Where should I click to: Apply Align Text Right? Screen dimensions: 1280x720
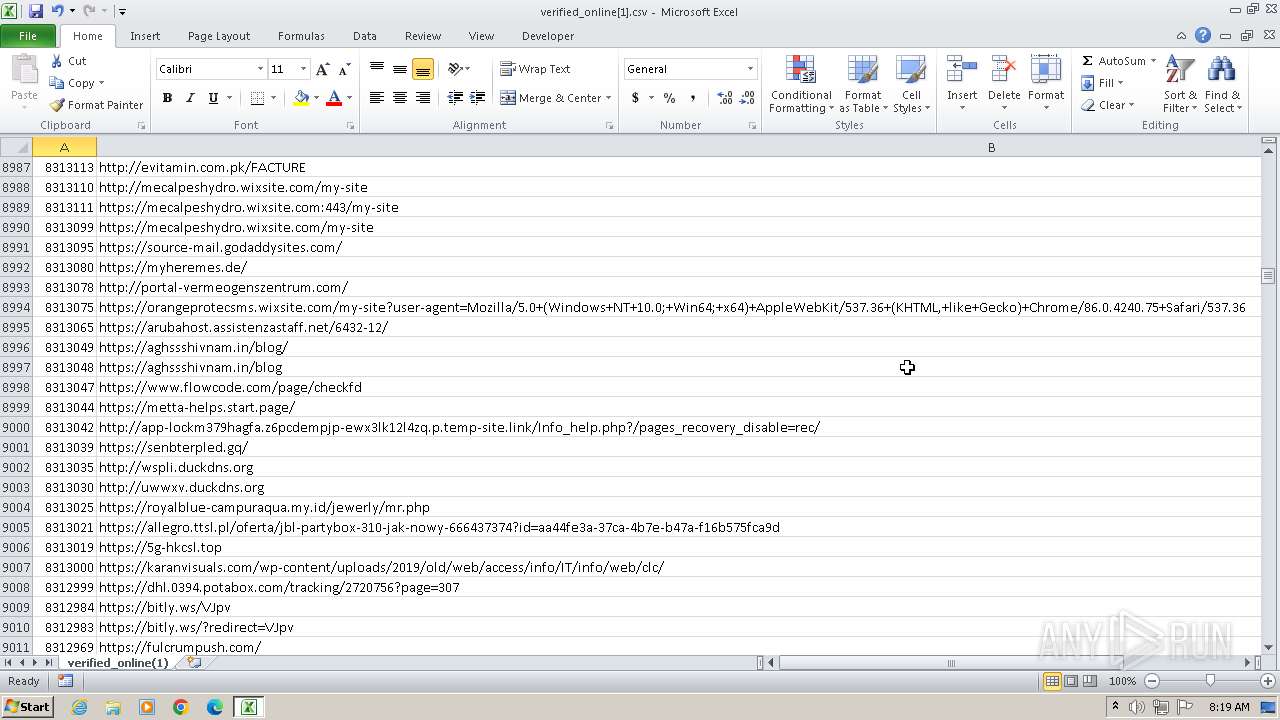pos(423,98)
